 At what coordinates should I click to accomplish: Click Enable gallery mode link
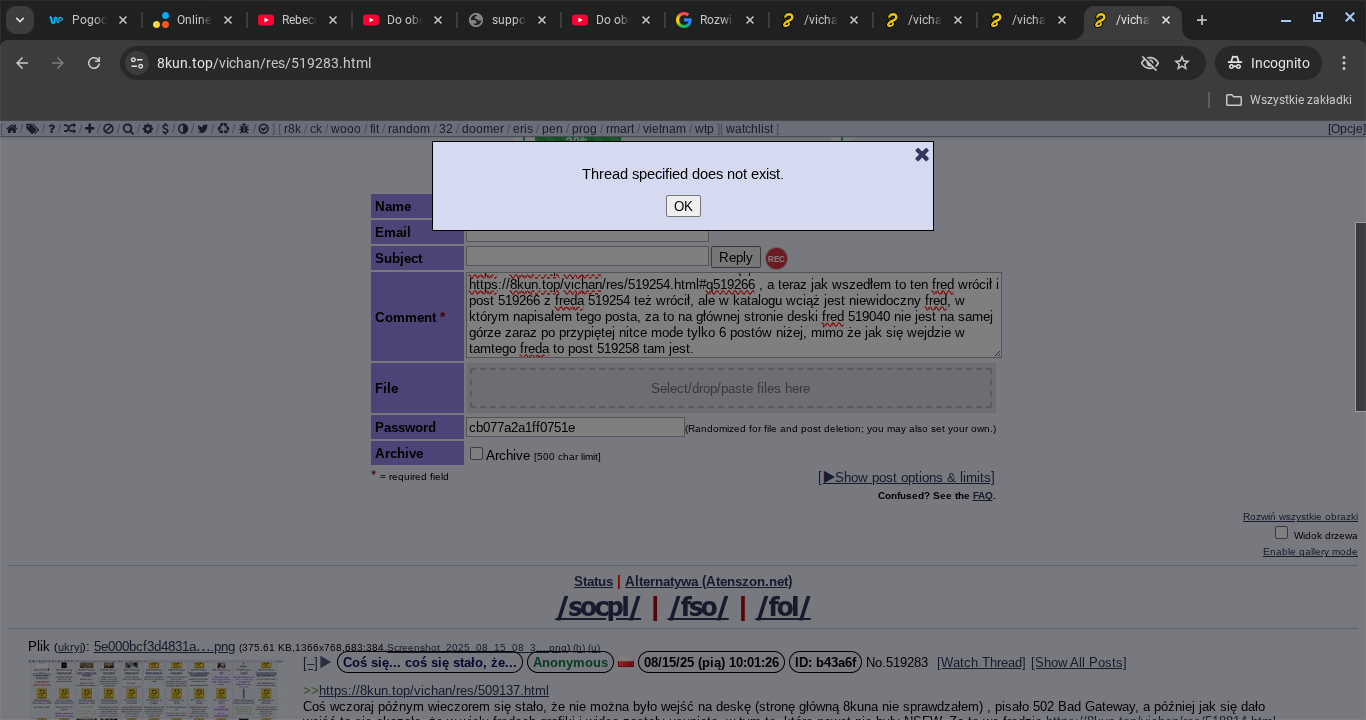(1310, 552)
